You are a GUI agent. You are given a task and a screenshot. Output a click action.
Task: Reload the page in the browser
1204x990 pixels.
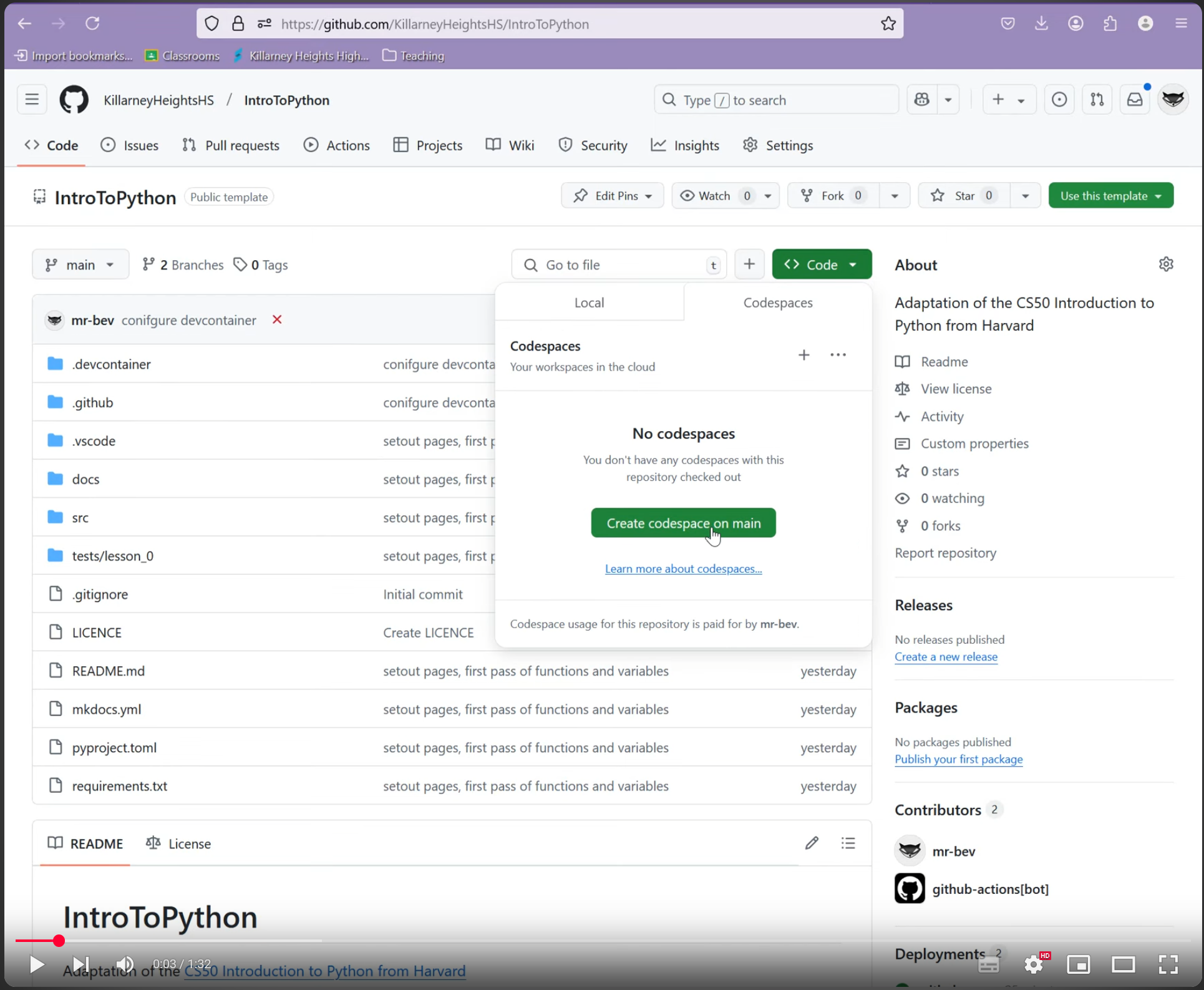point(92,24)
